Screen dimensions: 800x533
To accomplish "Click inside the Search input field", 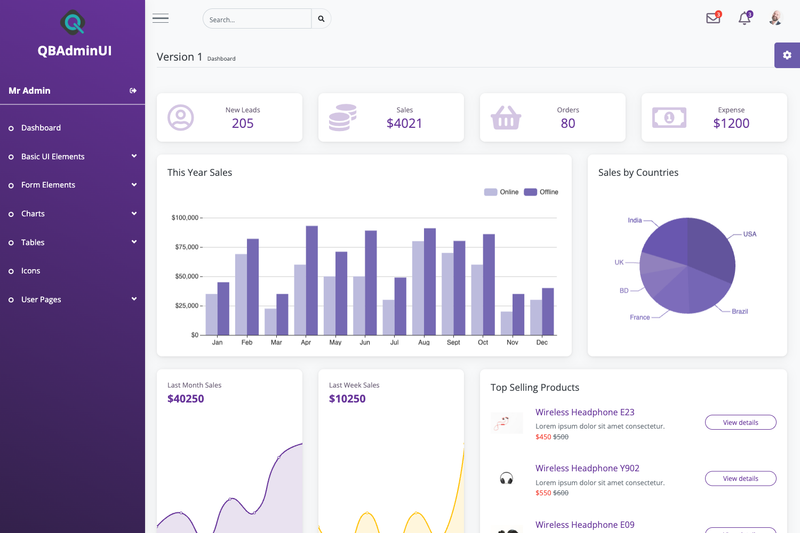I will [x=257, y=19].
